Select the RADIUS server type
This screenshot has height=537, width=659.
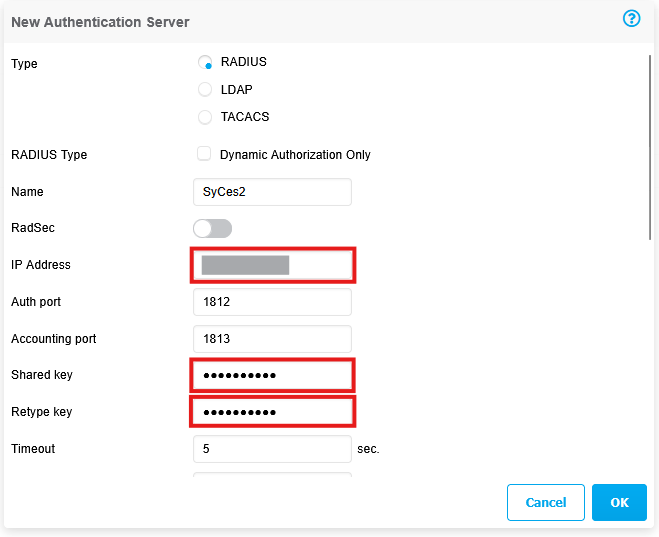point(205,63)
